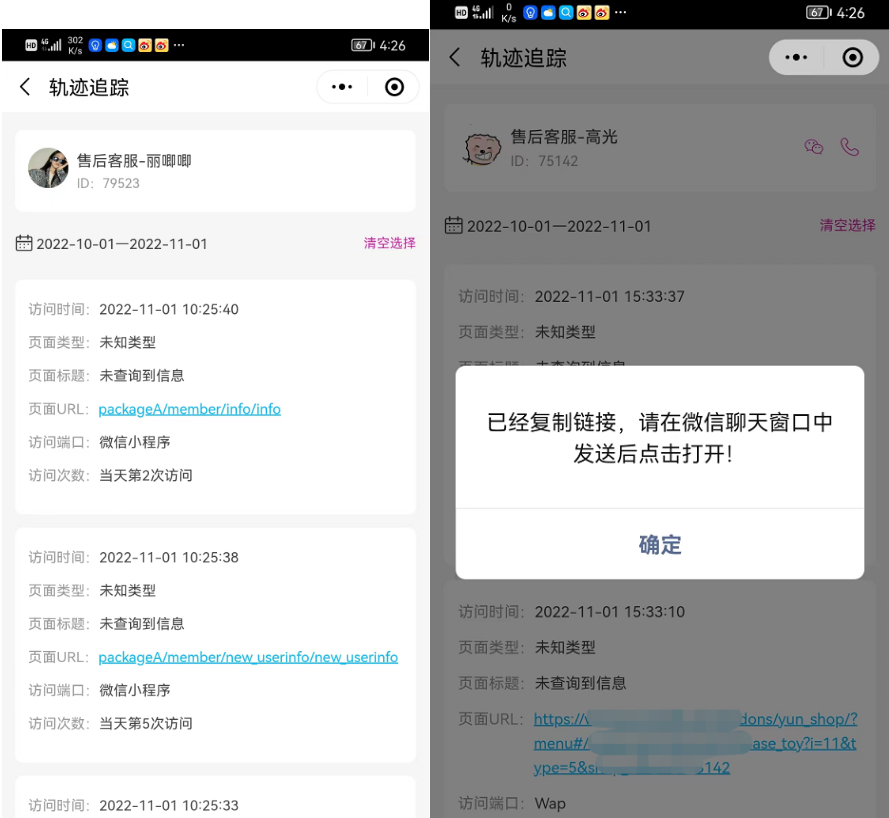
Task: Open packageA/member/new_userinfo/new_userinfo link
Action: coord(248,657)
